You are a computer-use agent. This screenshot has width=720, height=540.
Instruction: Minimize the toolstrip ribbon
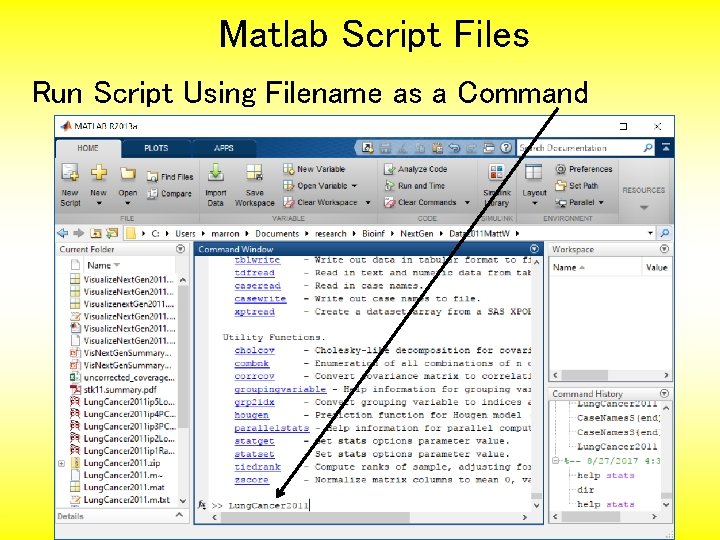click(665, 147)
